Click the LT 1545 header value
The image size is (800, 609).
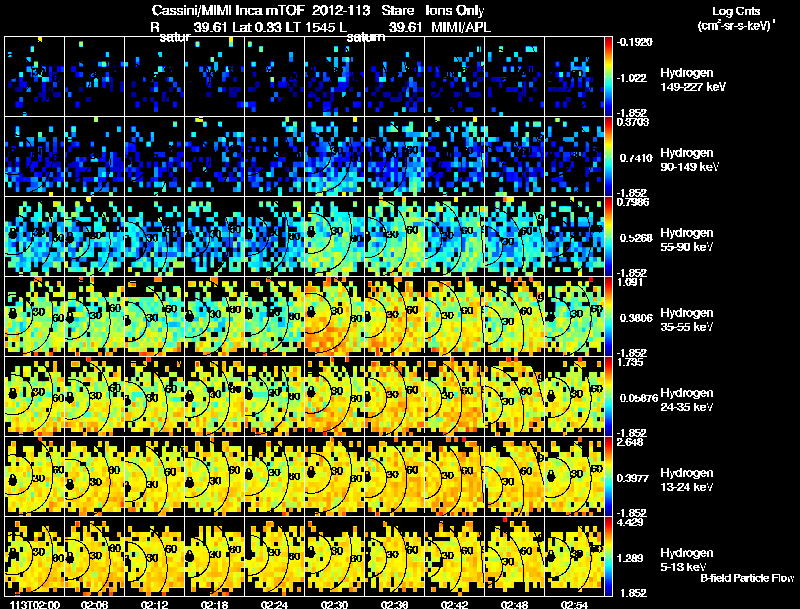click(310, 27)
